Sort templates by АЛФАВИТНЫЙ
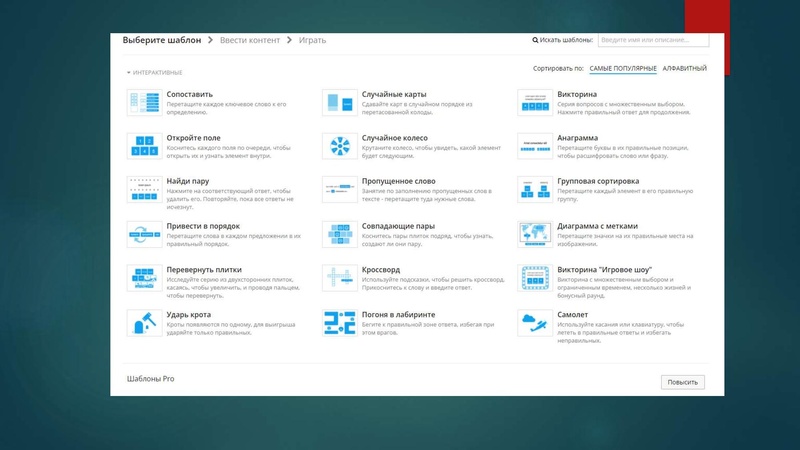The height and width of the screenshot is (450, 800). click(685, 68)
